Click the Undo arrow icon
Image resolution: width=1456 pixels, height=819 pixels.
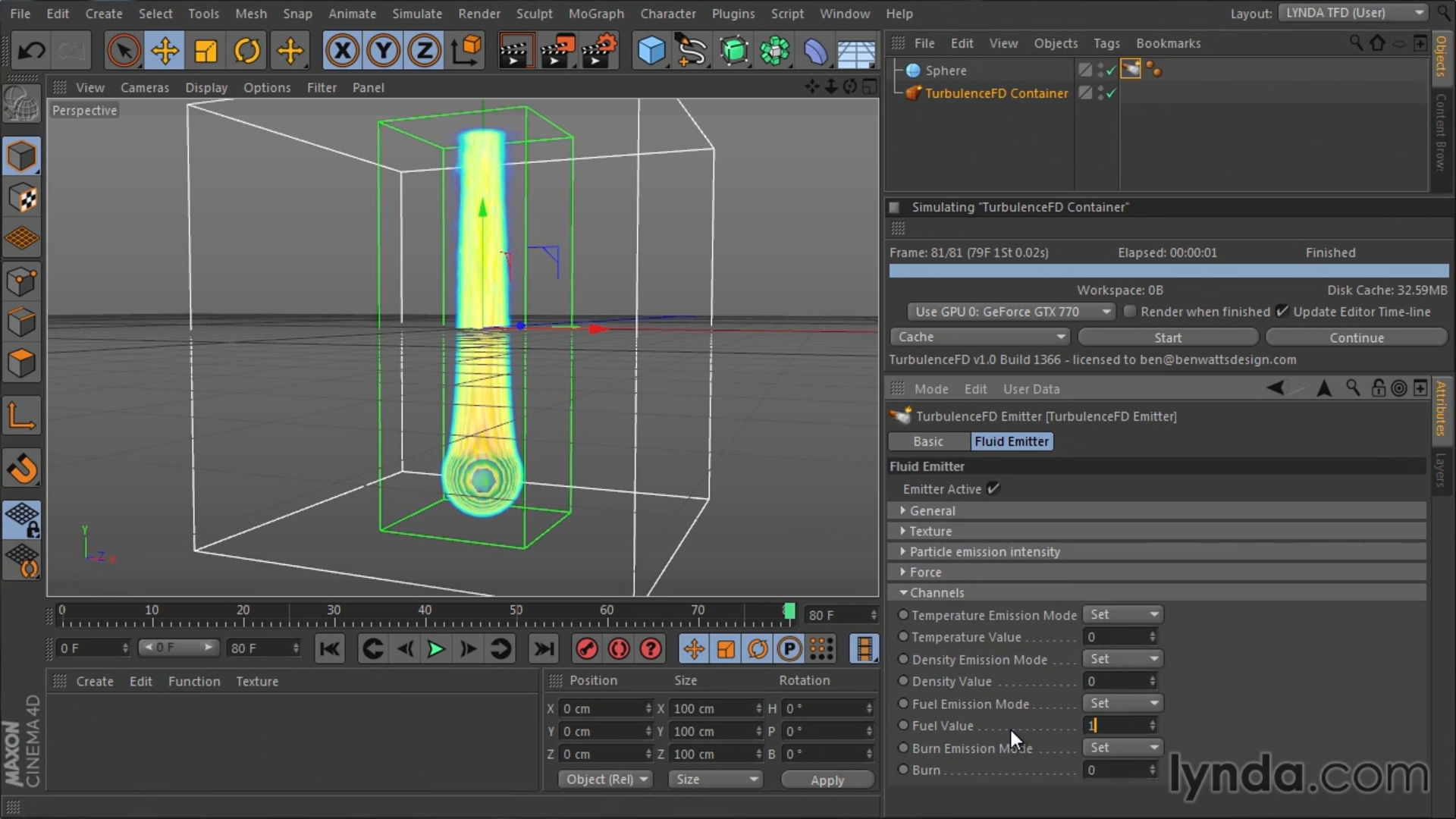[32, 52]
